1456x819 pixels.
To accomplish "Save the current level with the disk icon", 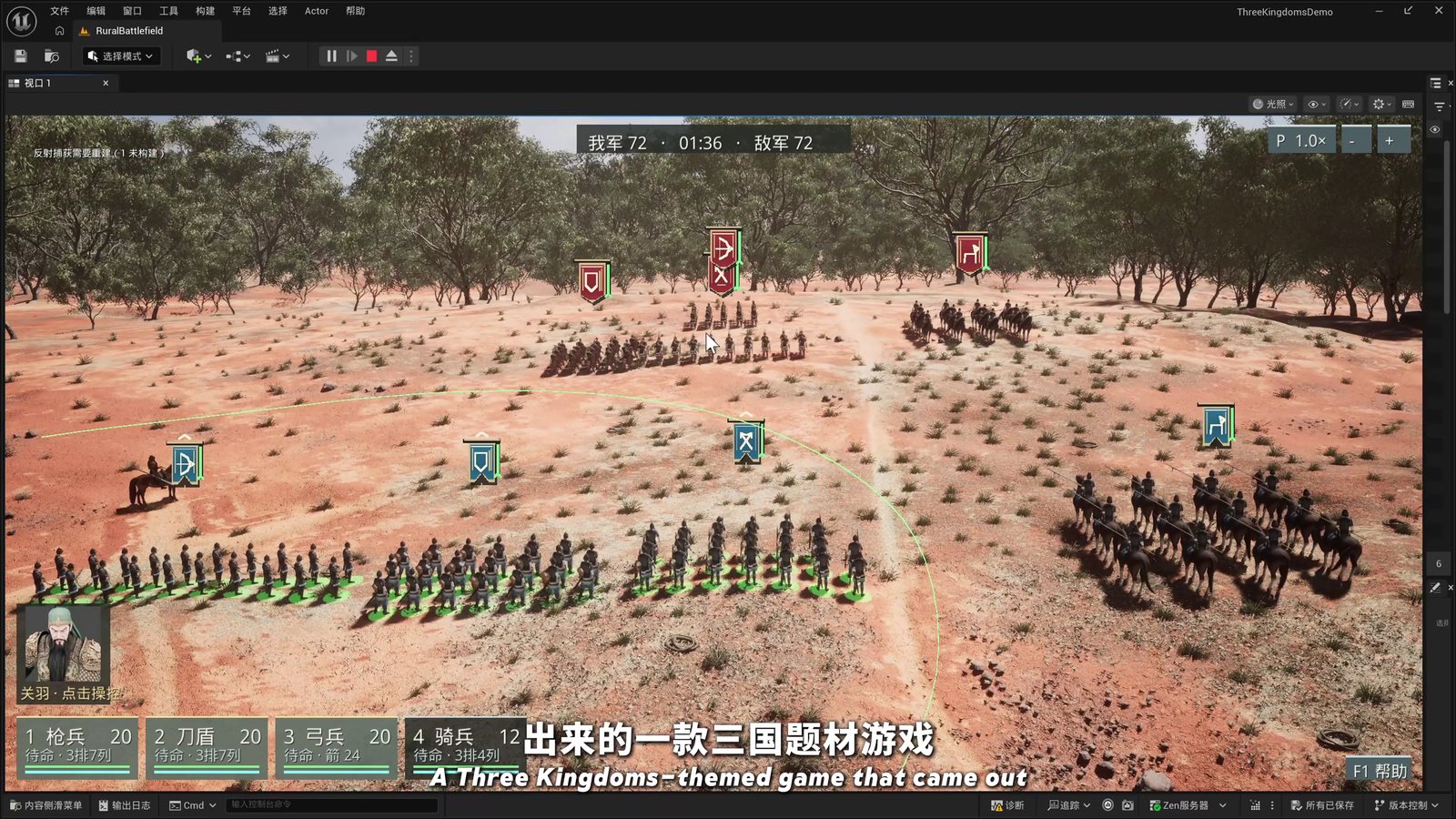I will (21, 56).
